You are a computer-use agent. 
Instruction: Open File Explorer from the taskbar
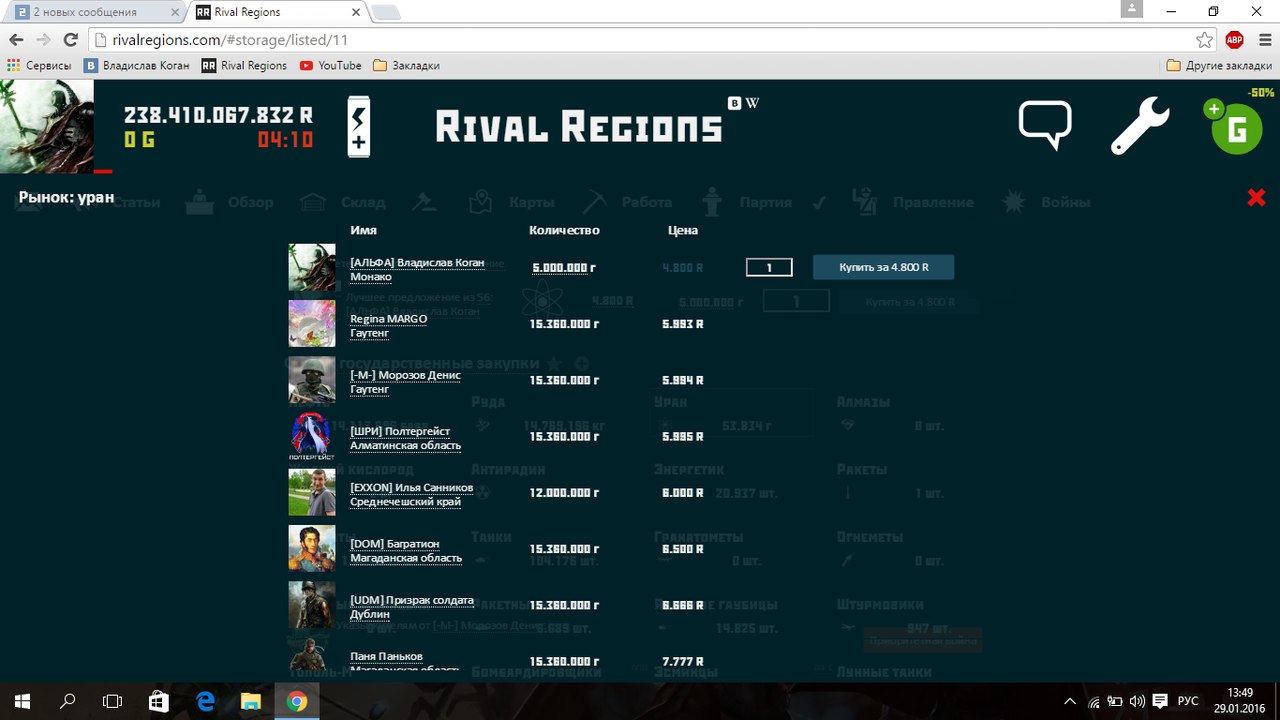point(251,701)
